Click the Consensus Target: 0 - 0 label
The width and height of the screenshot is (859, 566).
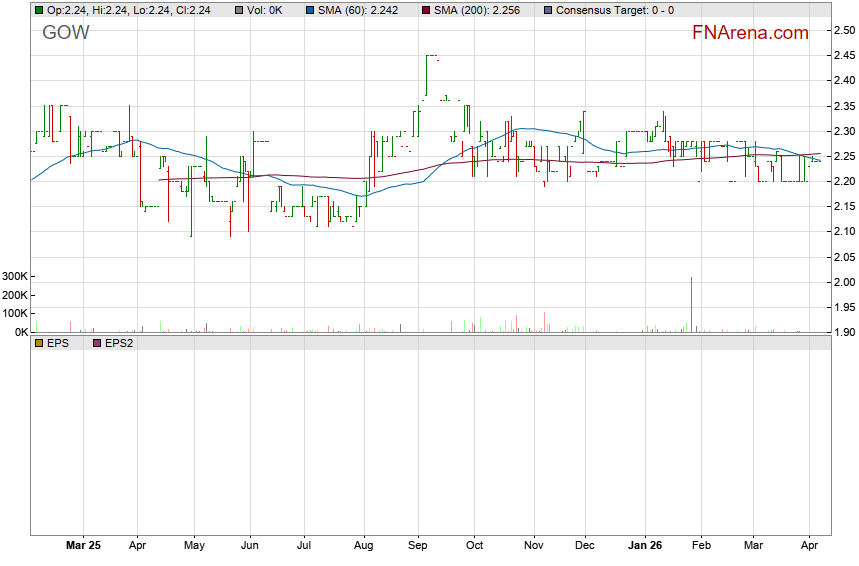[614, 10]
